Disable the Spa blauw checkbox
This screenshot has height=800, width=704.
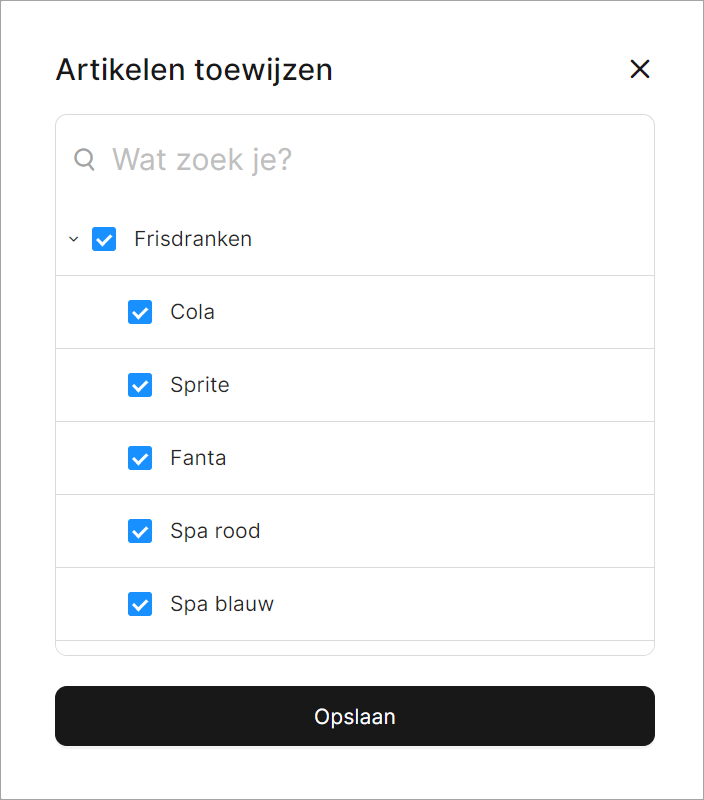click(140, 604)
